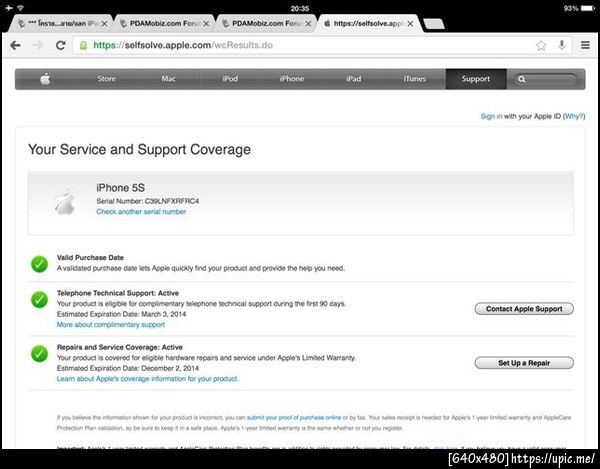Screen dimensions: 600x469
Task: Bookmark the page with the star icon
Action: tap(541, 46)
